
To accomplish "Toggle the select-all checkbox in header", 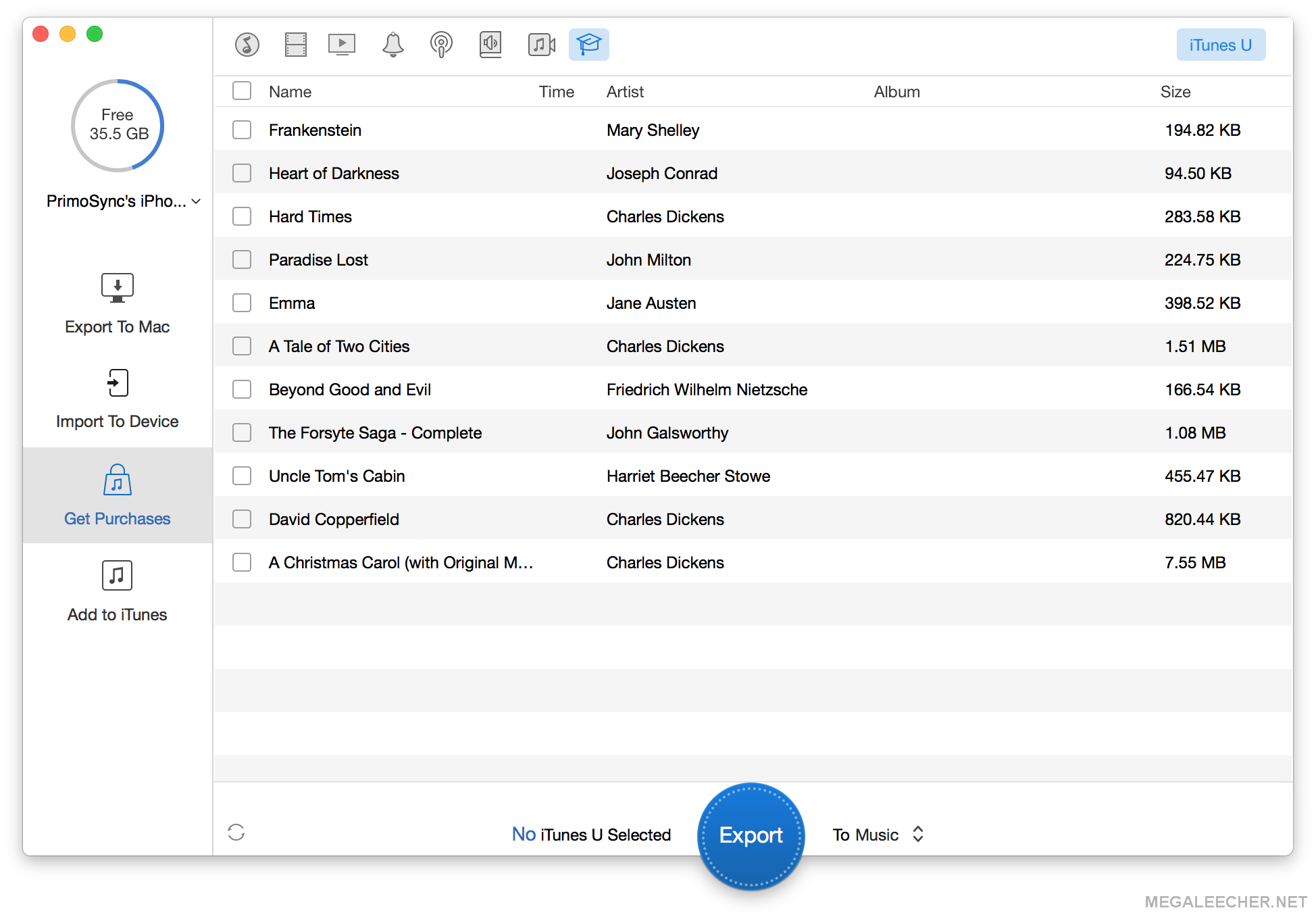I will click(242, 91).
